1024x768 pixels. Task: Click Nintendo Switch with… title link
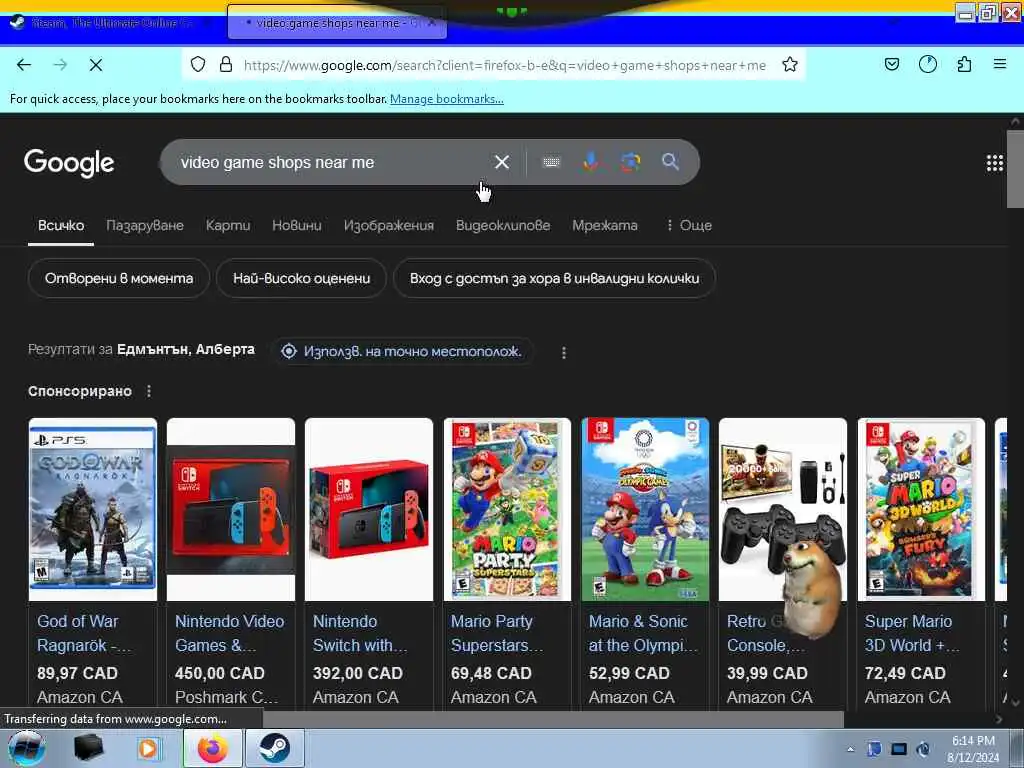click(x=360, y=633)
